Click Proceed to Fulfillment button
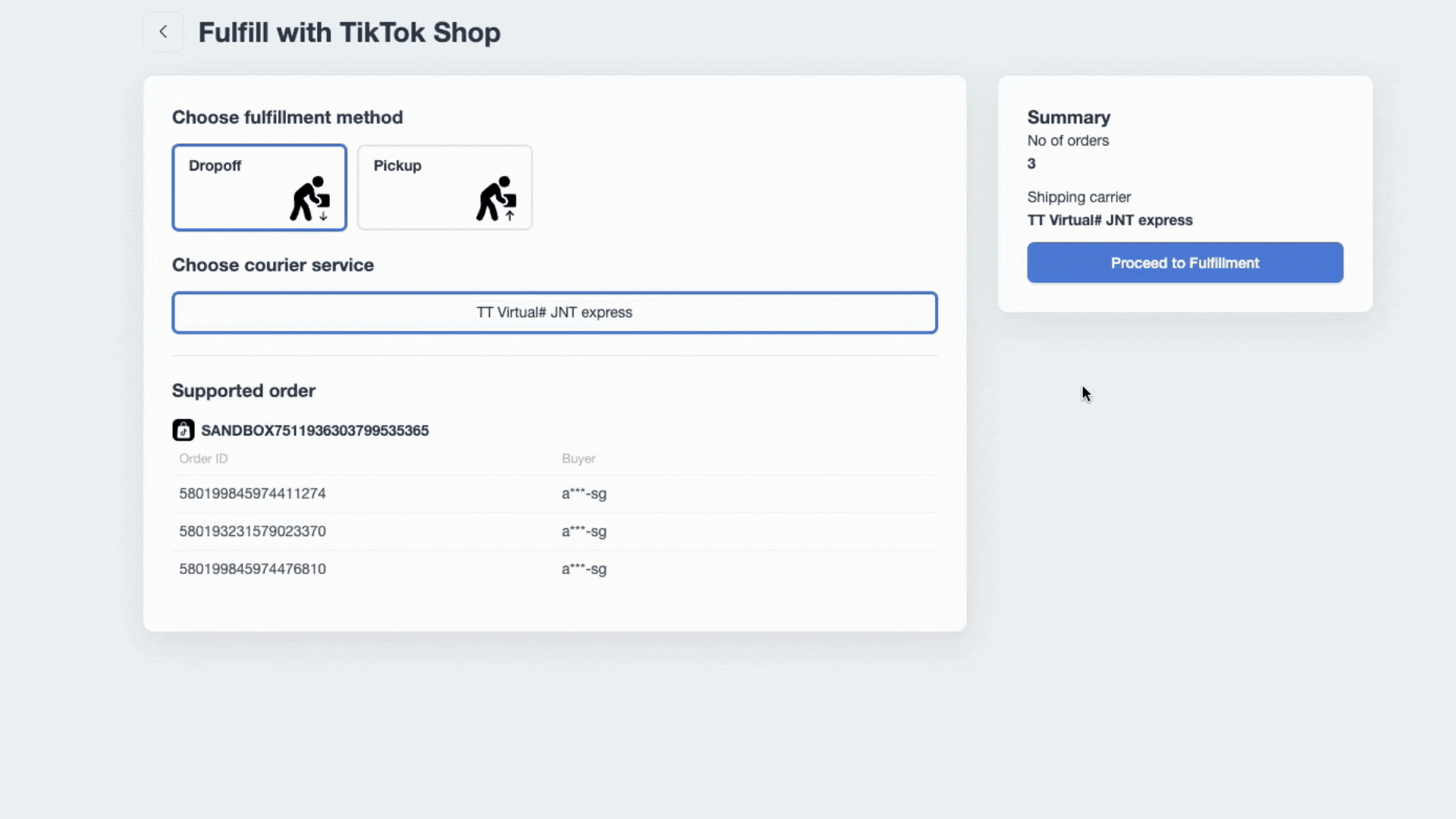The image size is (1456, 819). pyautogui.click(x=1185, y=262)
